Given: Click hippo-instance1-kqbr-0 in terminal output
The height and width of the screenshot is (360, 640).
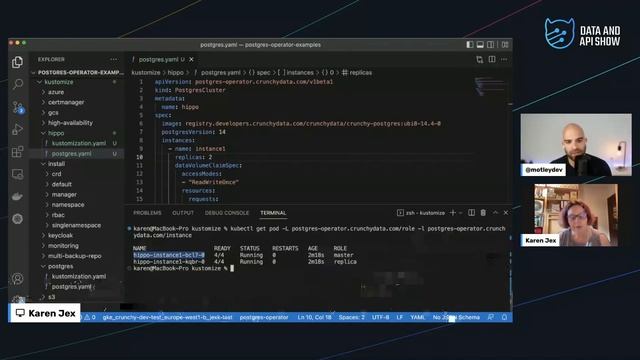Looking at the screenshot, I should tap(169, 262).
